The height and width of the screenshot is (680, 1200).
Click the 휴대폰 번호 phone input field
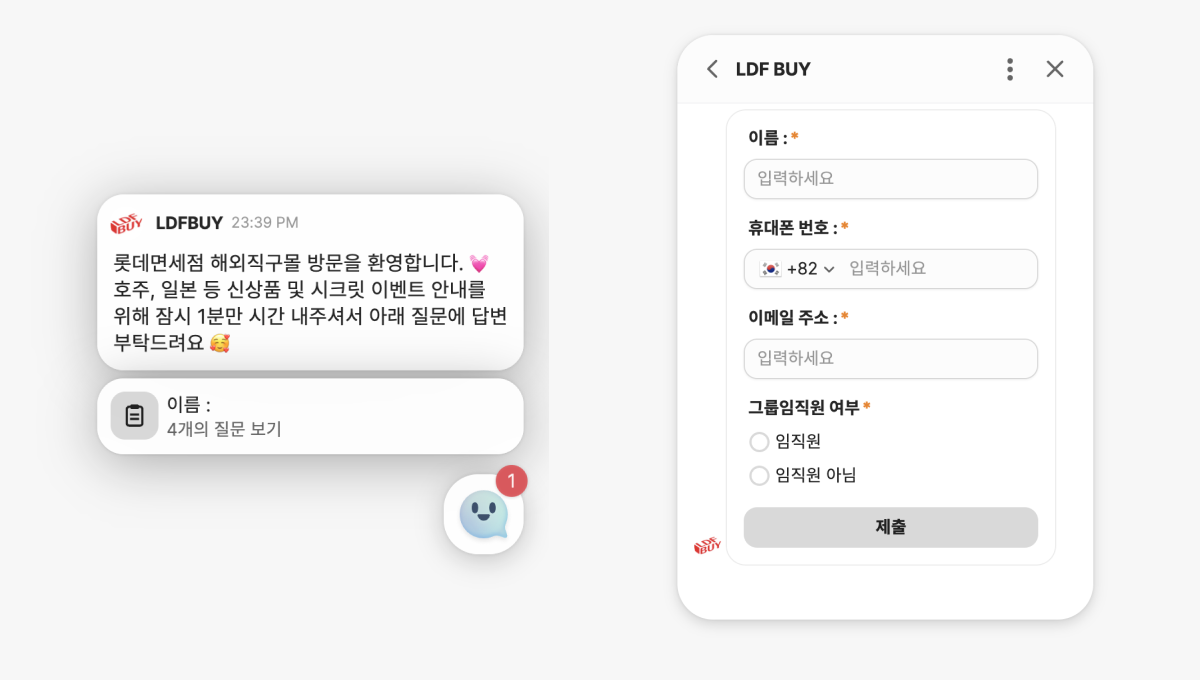point(940,269)
